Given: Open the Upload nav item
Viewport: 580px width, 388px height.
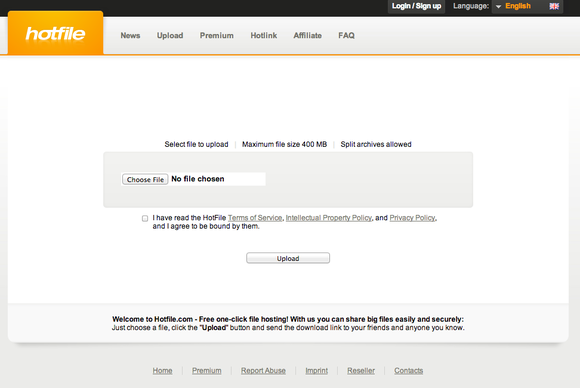Looking at the screenshot, I should pyautogui.click(x=170, y=36).
